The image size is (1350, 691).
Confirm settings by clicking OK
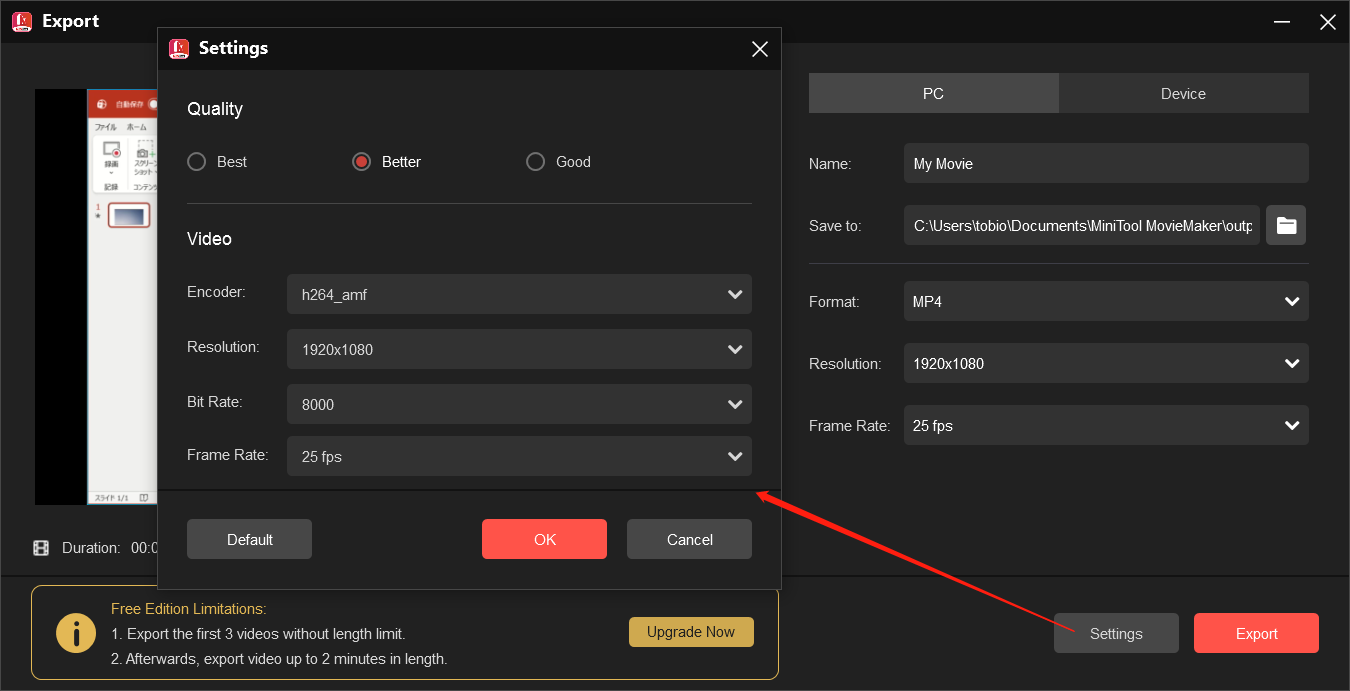(x=544, y=538)
